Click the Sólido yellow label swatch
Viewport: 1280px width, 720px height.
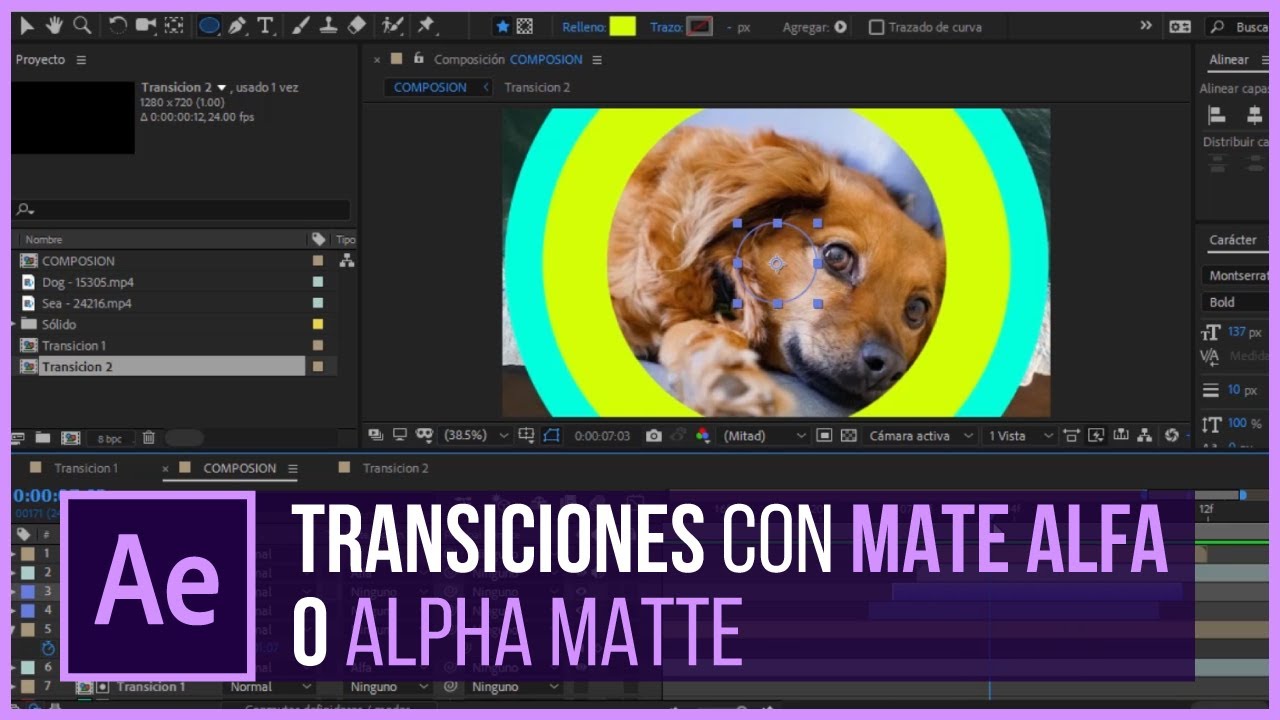(x=318, y=324)
